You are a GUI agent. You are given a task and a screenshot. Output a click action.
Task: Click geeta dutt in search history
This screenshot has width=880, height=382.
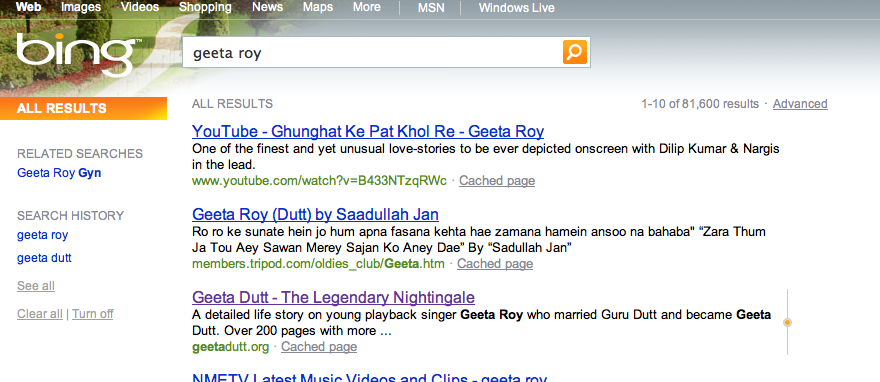44,258
